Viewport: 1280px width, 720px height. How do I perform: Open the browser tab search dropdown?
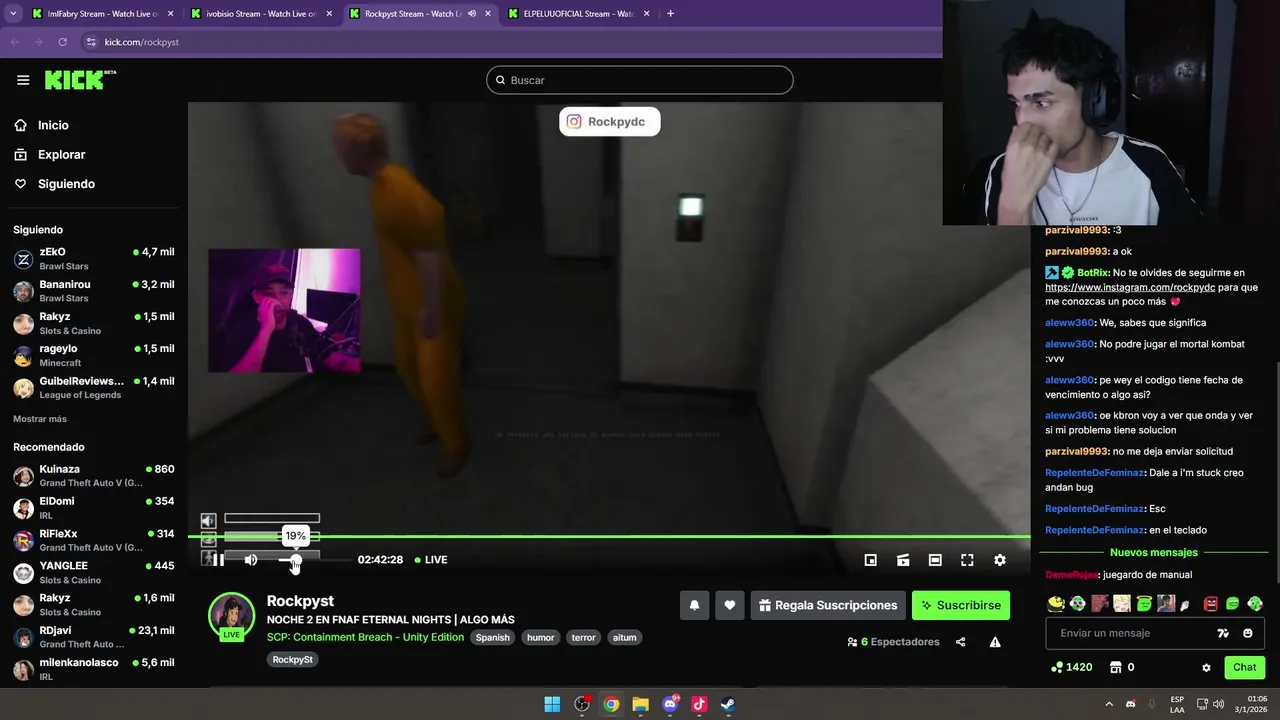[x=13, y=14]
